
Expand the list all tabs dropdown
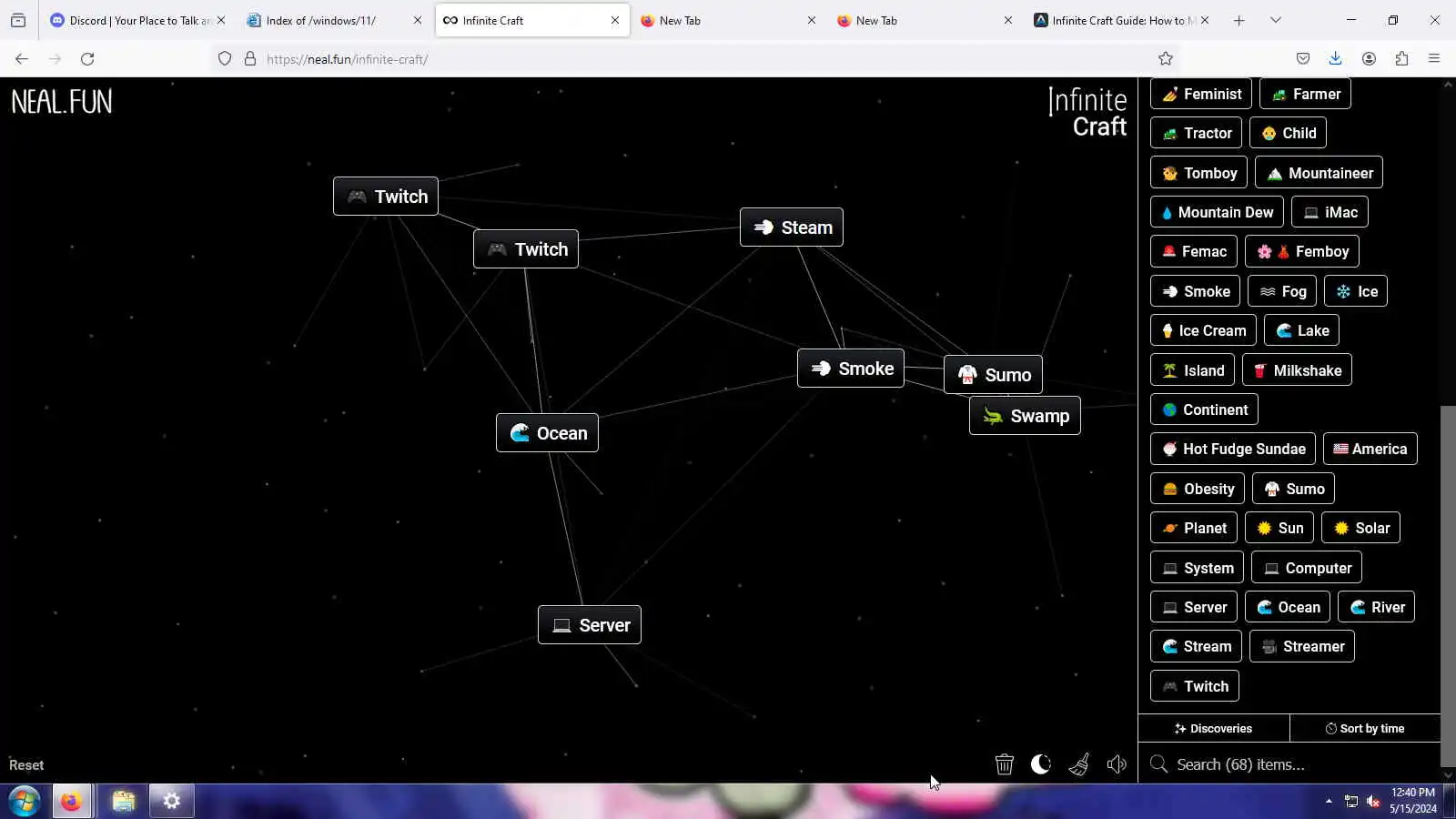(x=1276, y=20)
